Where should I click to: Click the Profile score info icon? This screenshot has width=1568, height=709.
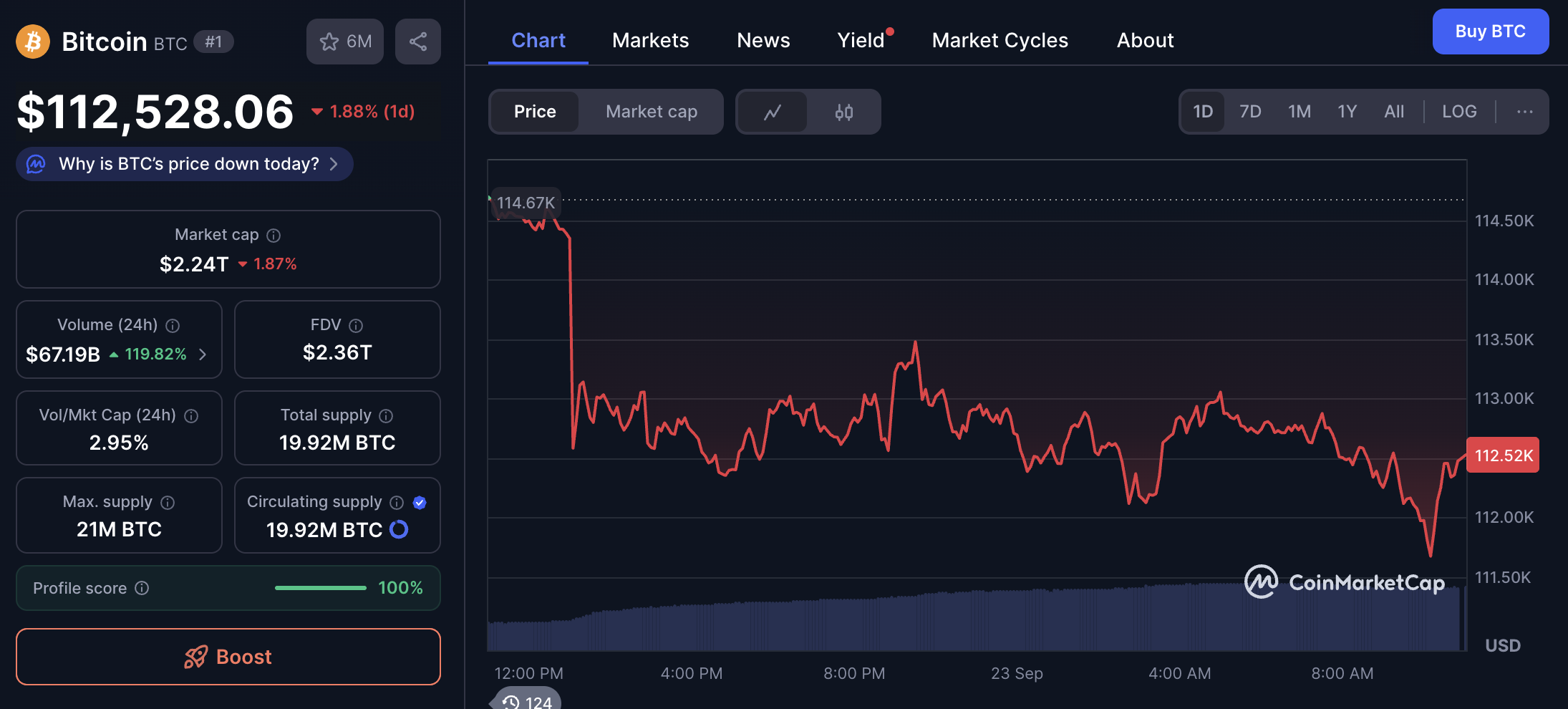(142, 588)
